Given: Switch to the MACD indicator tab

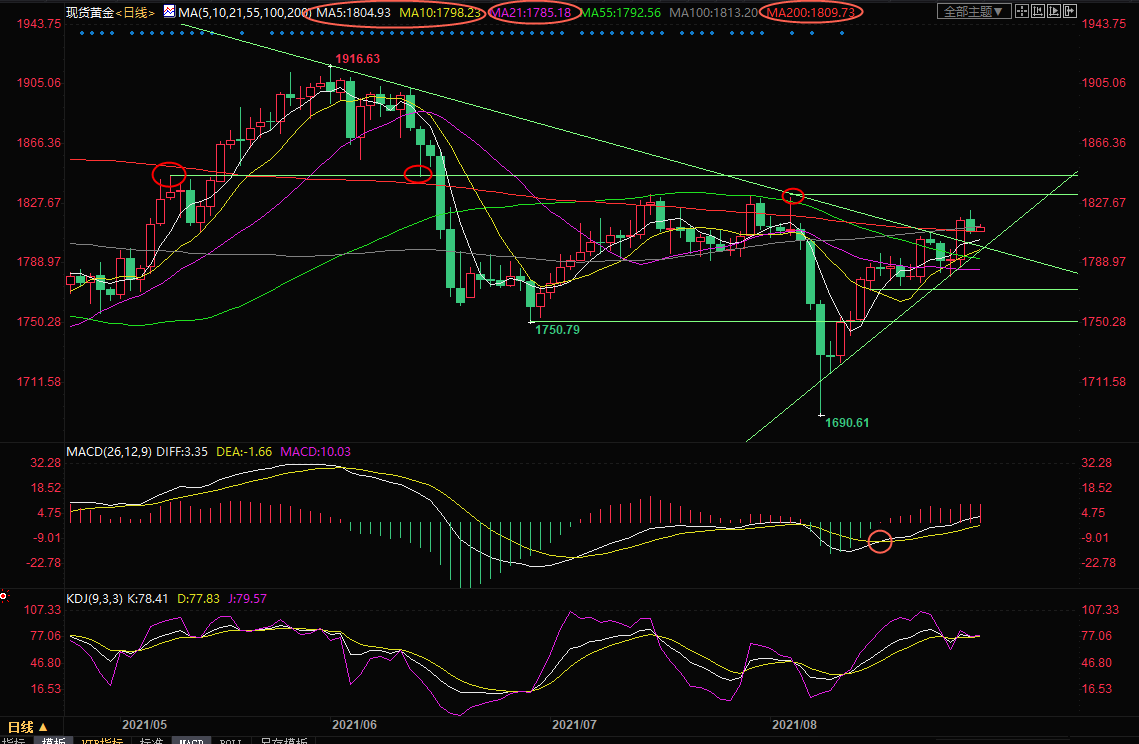Looking at the screenshot, I should pyautogui.click(x=190, y=741).
